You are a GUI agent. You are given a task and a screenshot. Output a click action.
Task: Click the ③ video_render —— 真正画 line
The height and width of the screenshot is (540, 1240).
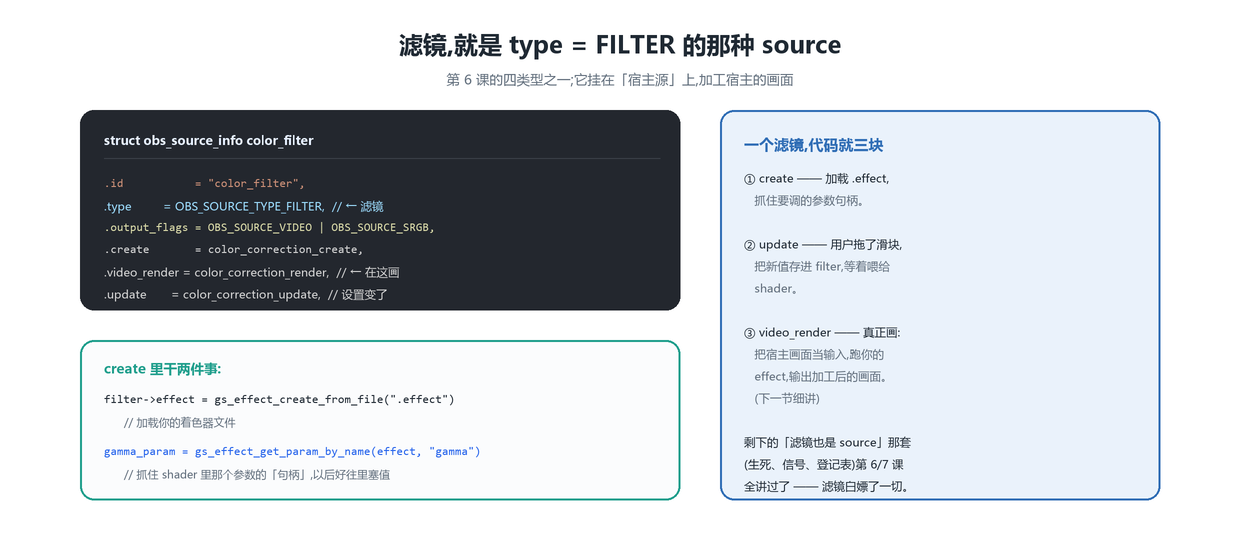point(822,332)
